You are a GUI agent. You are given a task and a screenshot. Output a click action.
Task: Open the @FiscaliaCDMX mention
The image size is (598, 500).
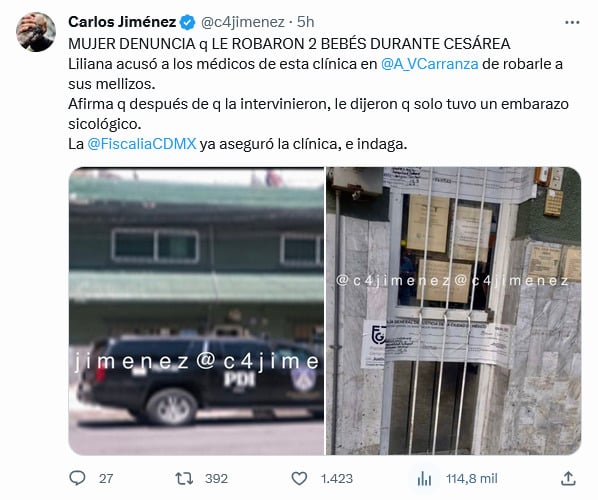pos(141,144)
